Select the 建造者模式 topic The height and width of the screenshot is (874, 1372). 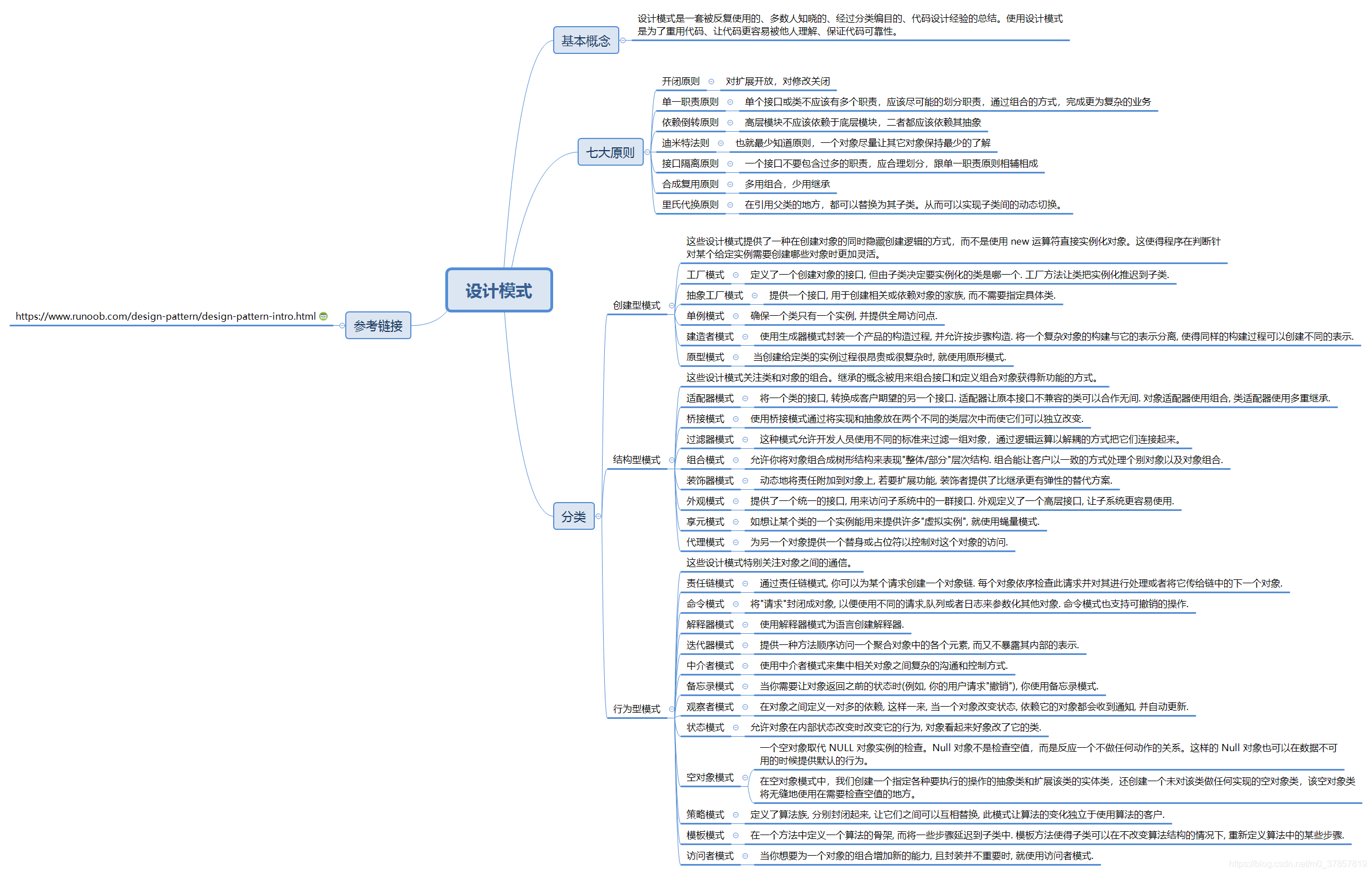[710, 336]
